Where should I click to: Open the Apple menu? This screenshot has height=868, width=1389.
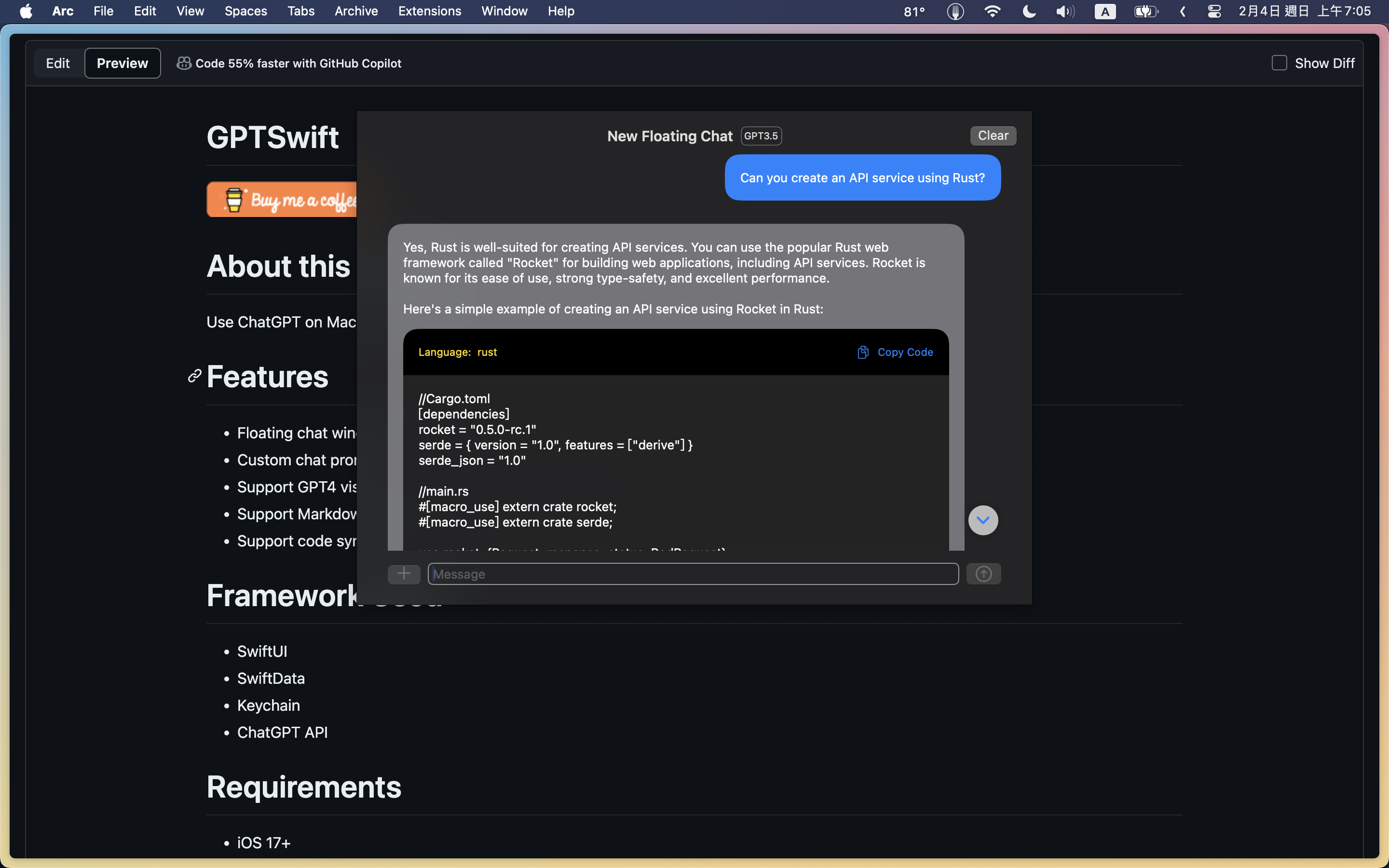pos(26,11)
